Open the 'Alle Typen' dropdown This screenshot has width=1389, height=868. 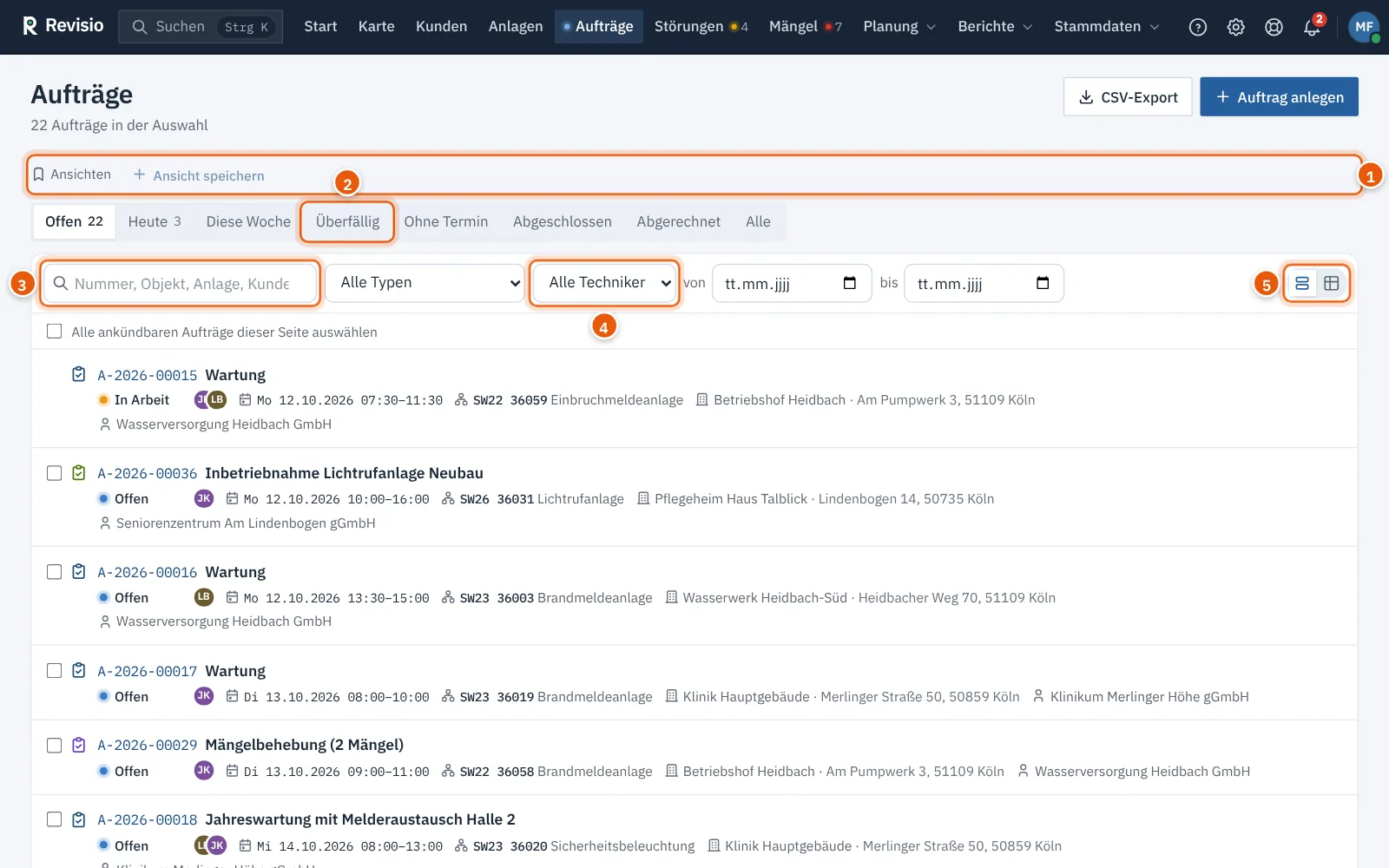(x=425, y=283)
